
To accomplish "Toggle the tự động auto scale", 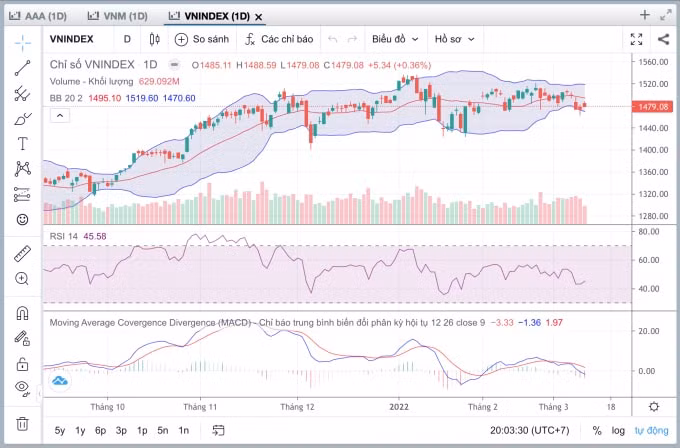I will click(651, 431).
